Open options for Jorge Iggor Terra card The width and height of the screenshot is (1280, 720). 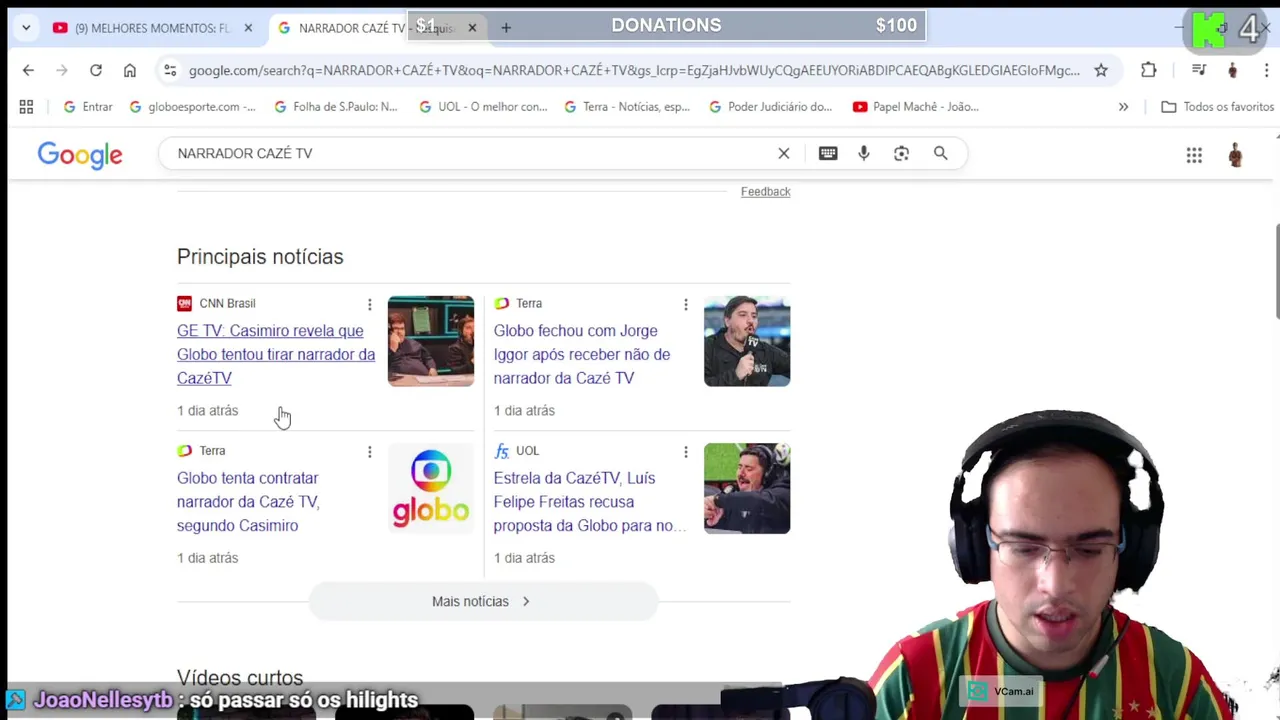click(685, 304)
